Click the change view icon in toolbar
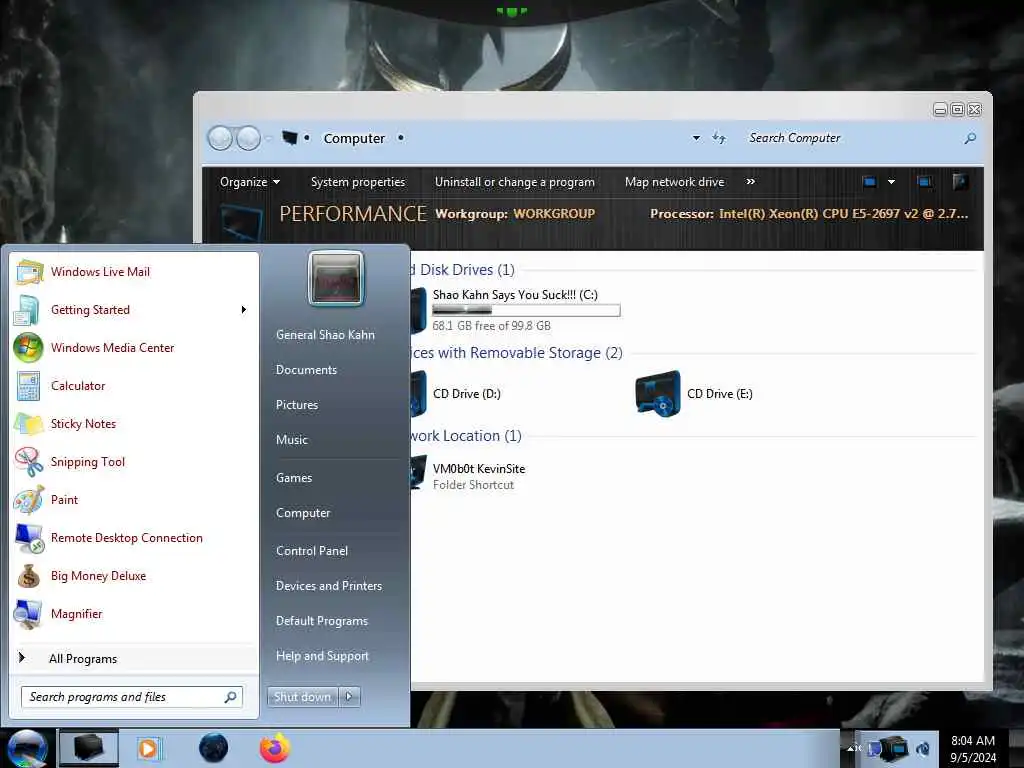Viewport: 1024px width, 768px height. (869, 182)
